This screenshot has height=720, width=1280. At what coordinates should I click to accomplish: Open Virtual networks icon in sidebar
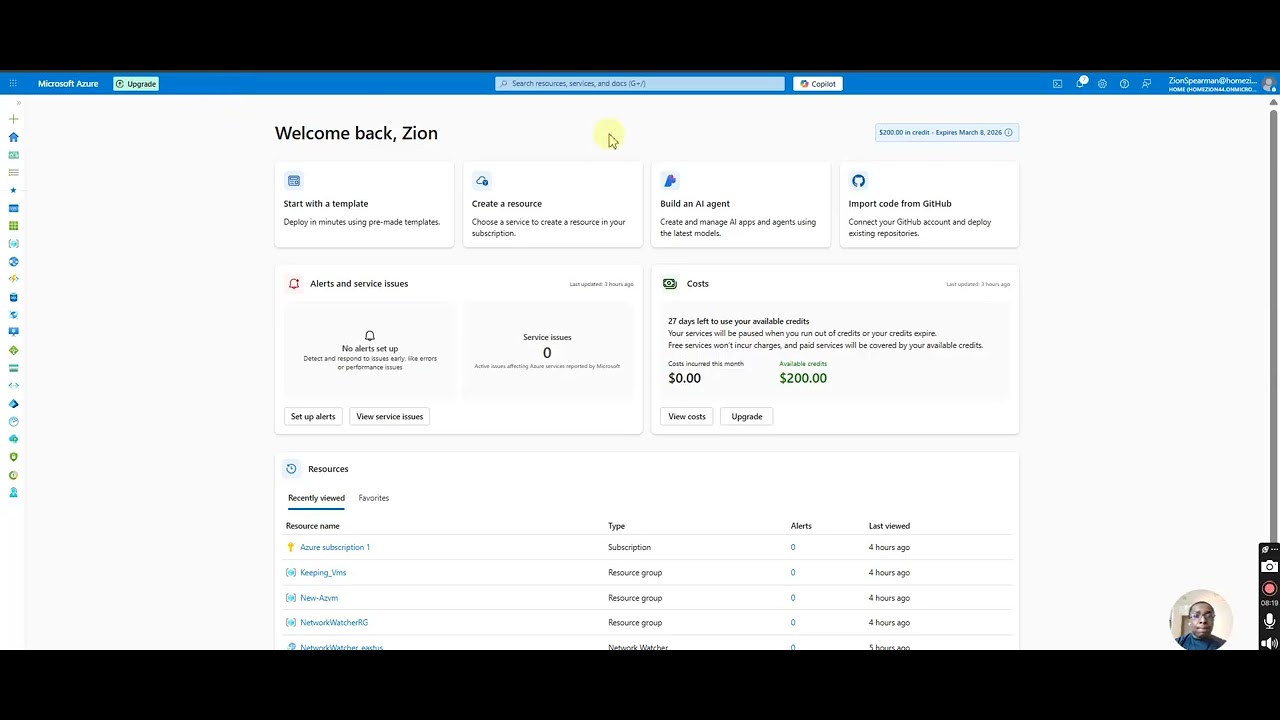point(13,385)
